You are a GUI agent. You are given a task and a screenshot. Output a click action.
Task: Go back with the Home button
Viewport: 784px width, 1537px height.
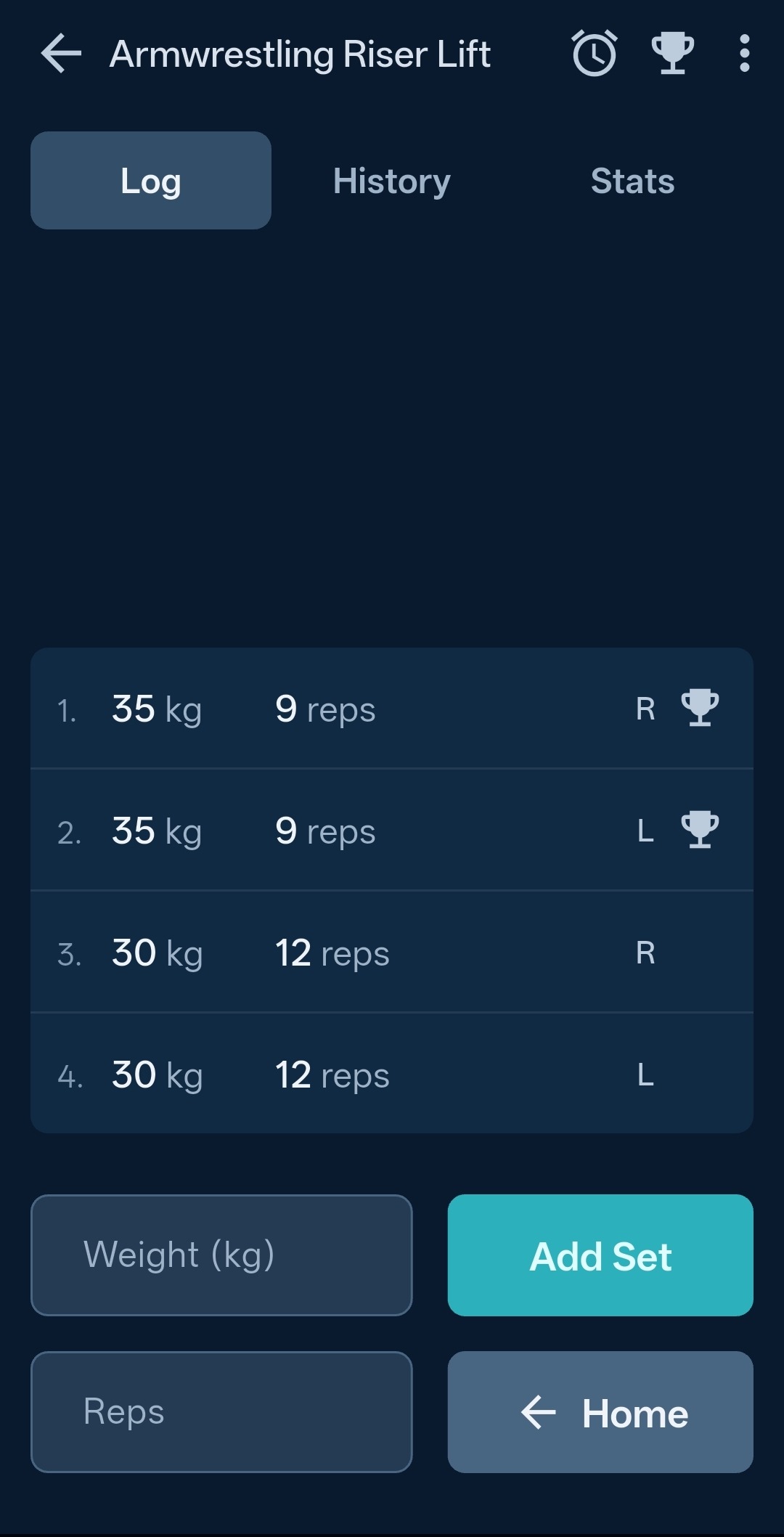pyautogui.click(x=600, y=1412)
